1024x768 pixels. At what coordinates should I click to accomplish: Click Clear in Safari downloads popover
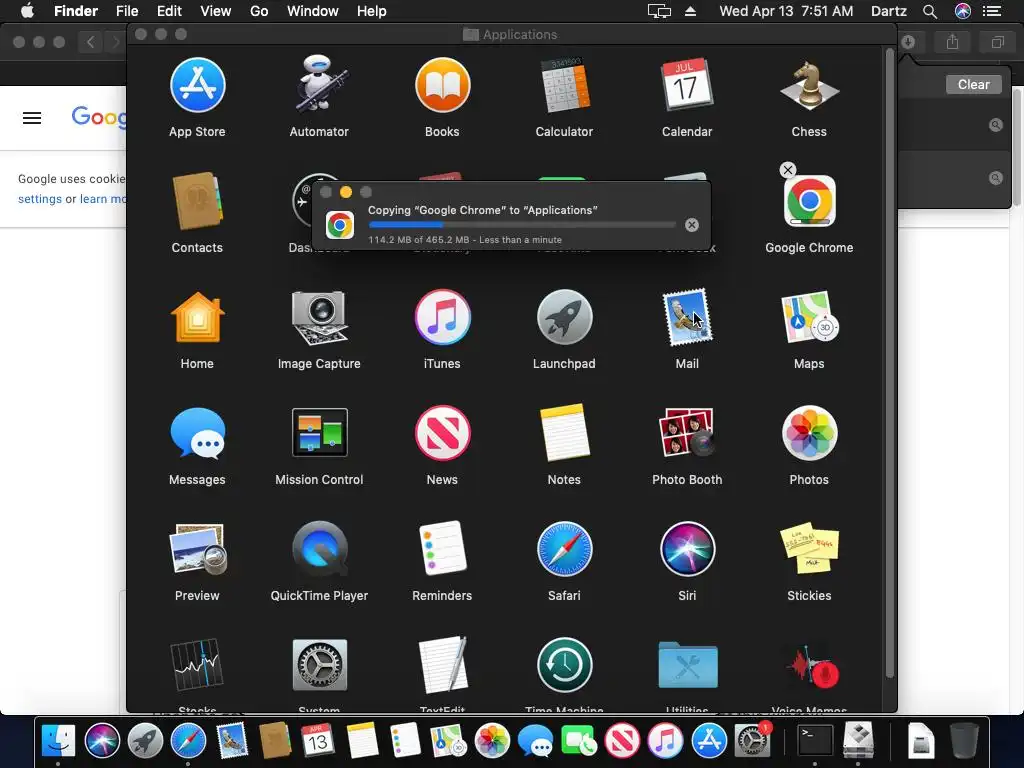point(973,84)
